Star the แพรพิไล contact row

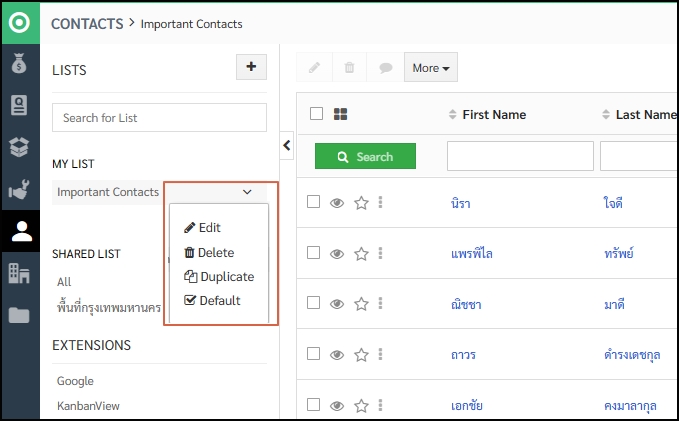(x=361, y=253)
